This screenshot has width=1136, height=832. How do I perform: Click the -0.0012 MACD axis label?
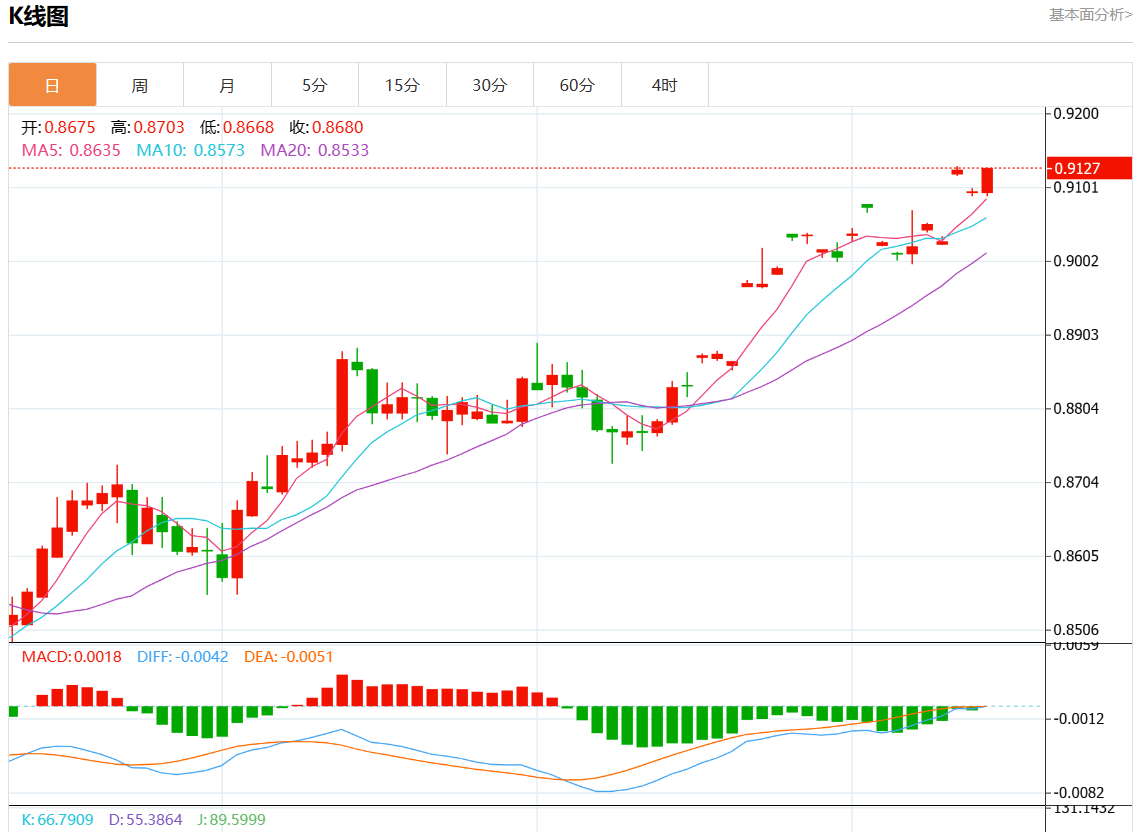tap(1079, 719)
